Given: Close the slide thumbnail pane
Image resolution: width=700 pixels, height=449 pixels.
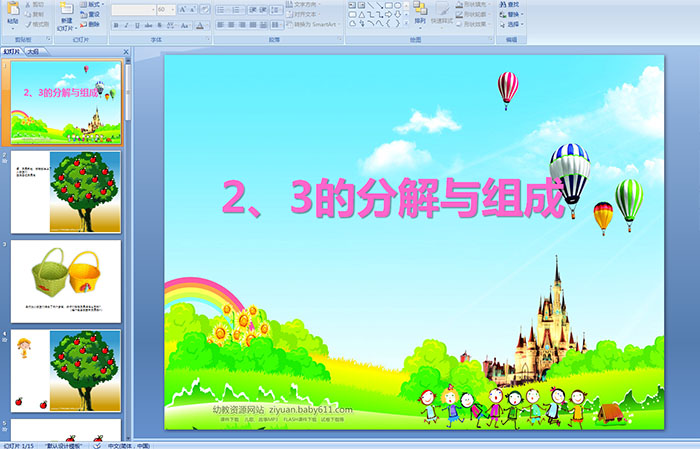Looking at the screenshot, I should pos(126,52).
